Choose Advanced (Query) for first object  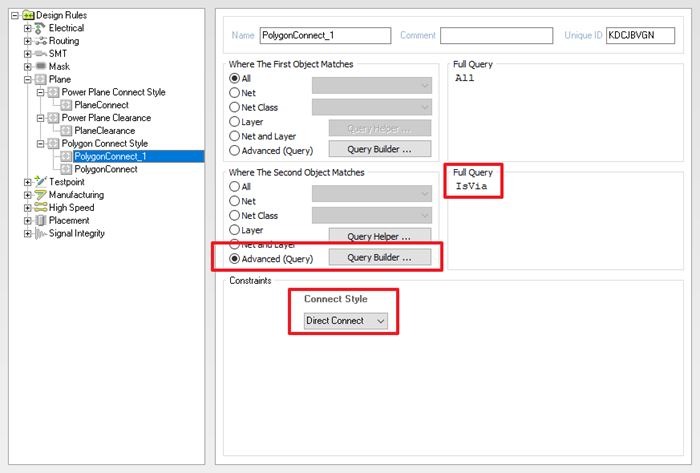coord(235,151)
